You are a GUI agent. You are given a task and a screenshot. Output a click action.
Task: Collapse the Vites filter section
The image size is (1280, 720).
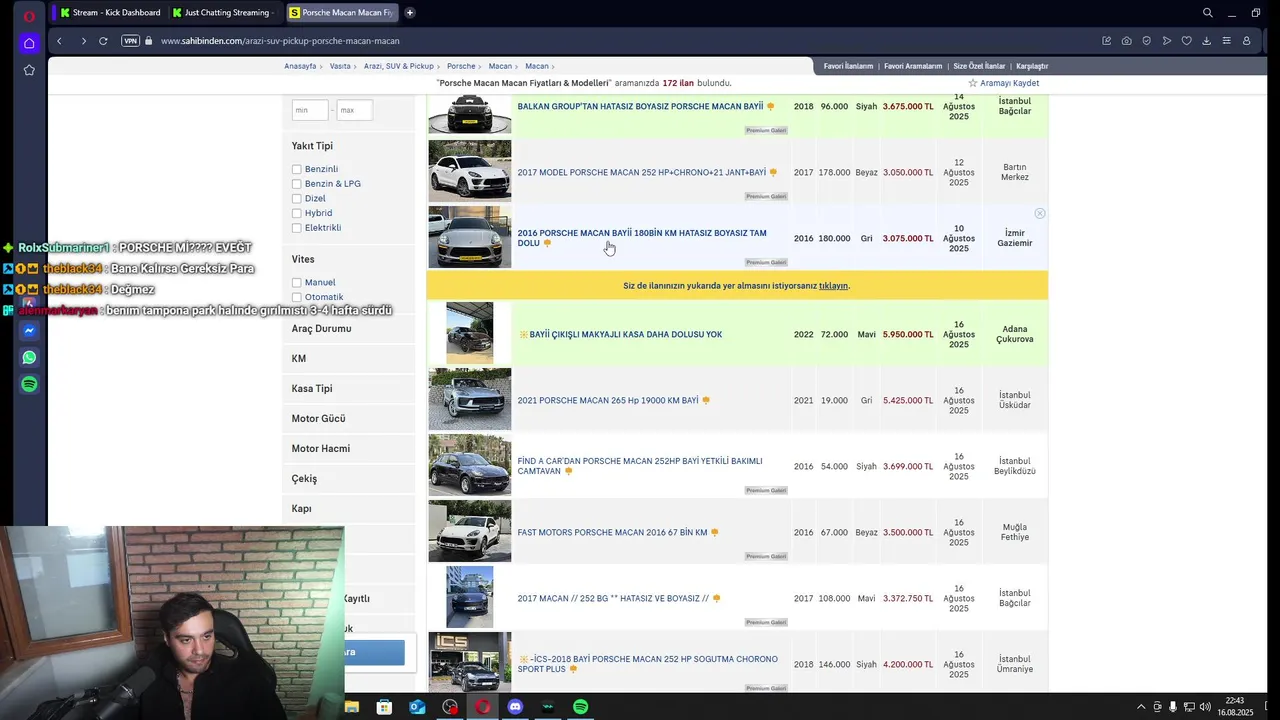(303, 259)
